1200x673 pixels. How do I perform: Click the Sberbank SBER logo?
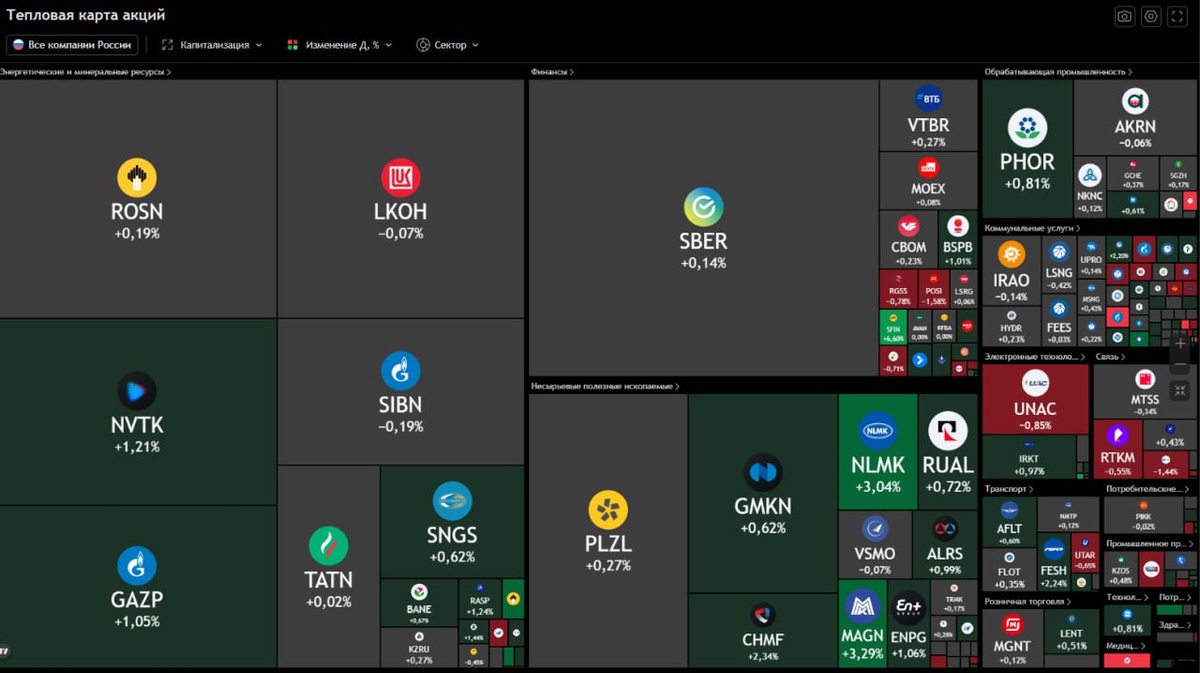703,208
